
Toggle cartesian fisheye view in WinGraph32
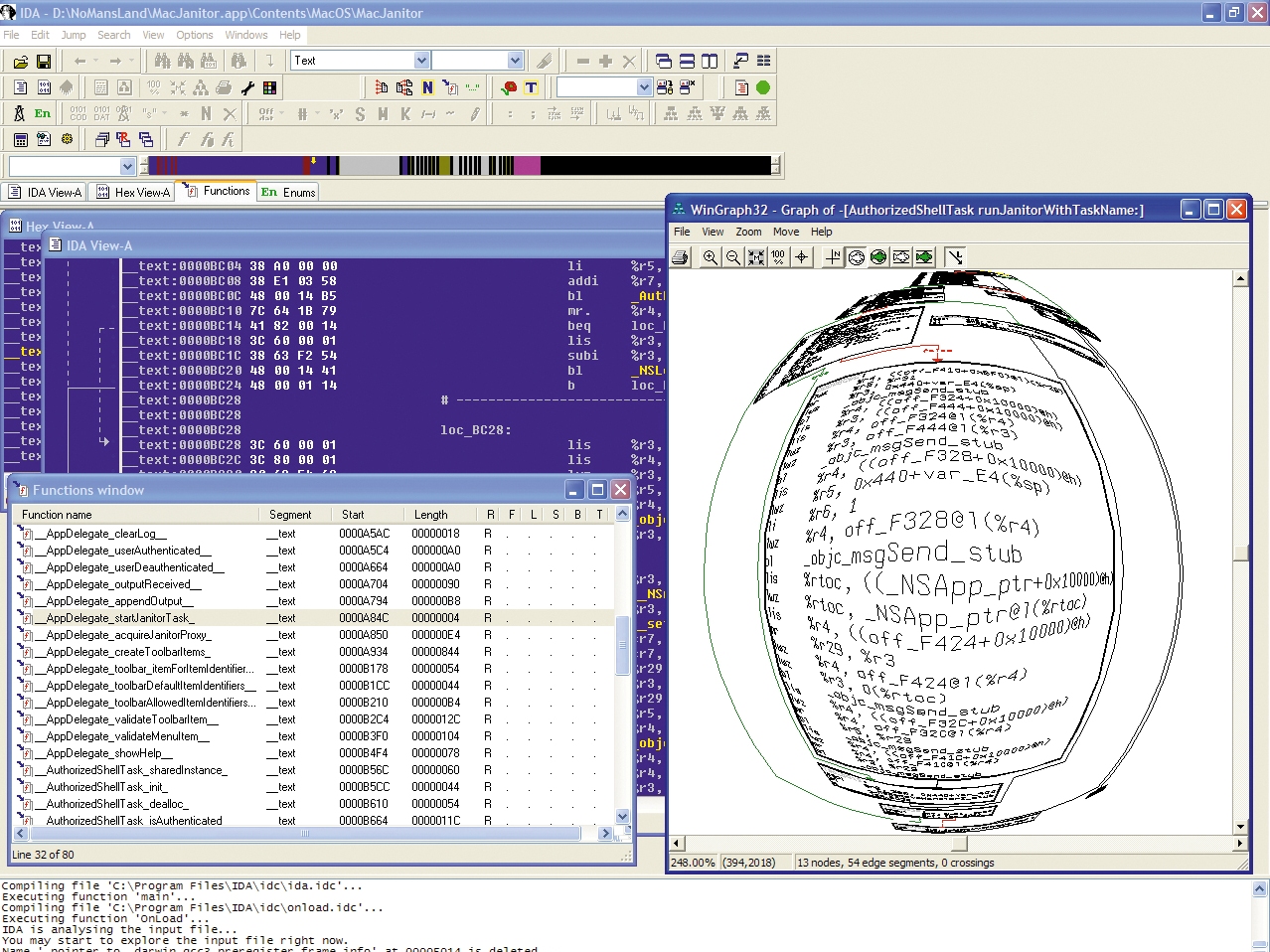click(x=901, y=257)
